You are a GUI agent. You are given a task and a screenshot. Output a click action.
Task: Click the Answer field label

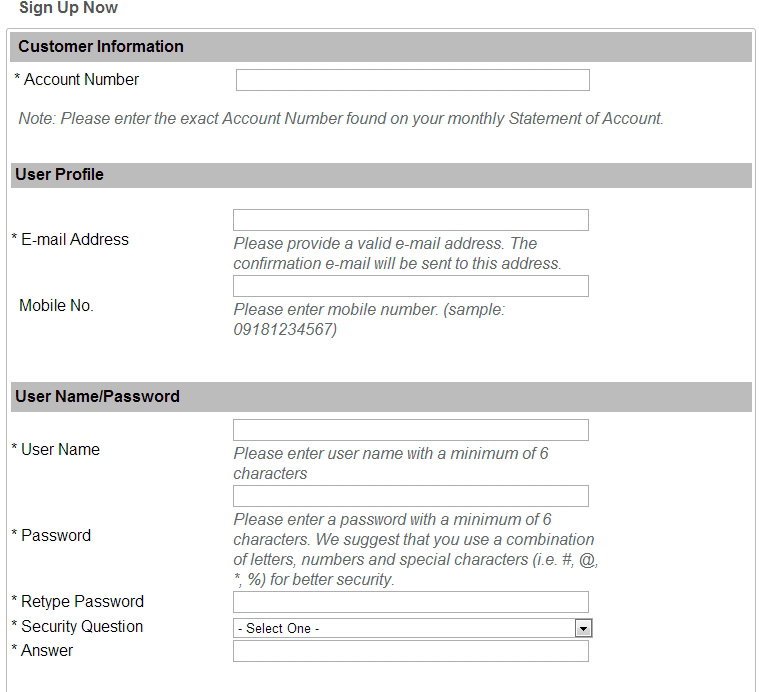coord(47,651)
